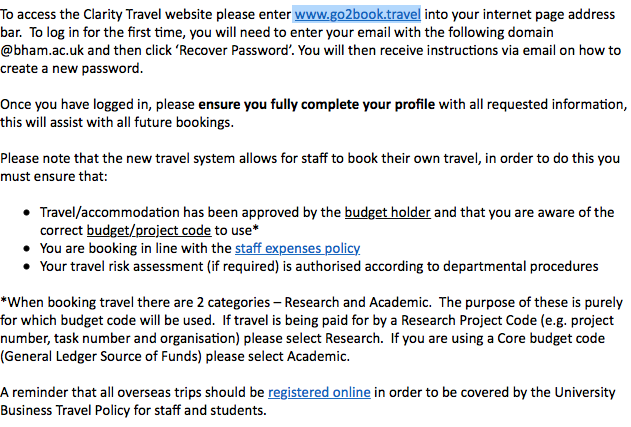Viewport: 631px width, 427px height.
Task: Click the bold "ensure you fully complete your profile" text
Action: (x=327, y=104)
